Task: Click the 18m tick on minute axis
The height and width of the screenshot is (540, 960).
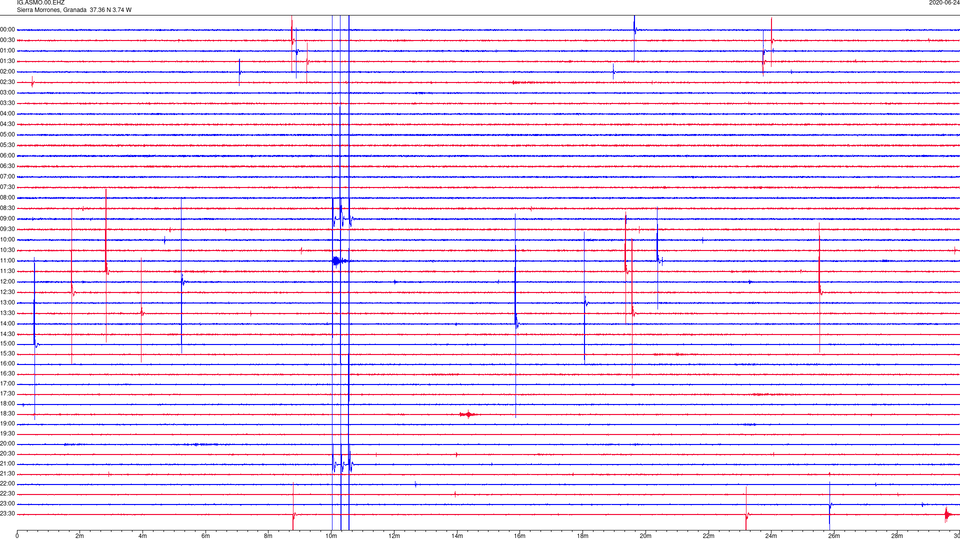Action: 582,536
